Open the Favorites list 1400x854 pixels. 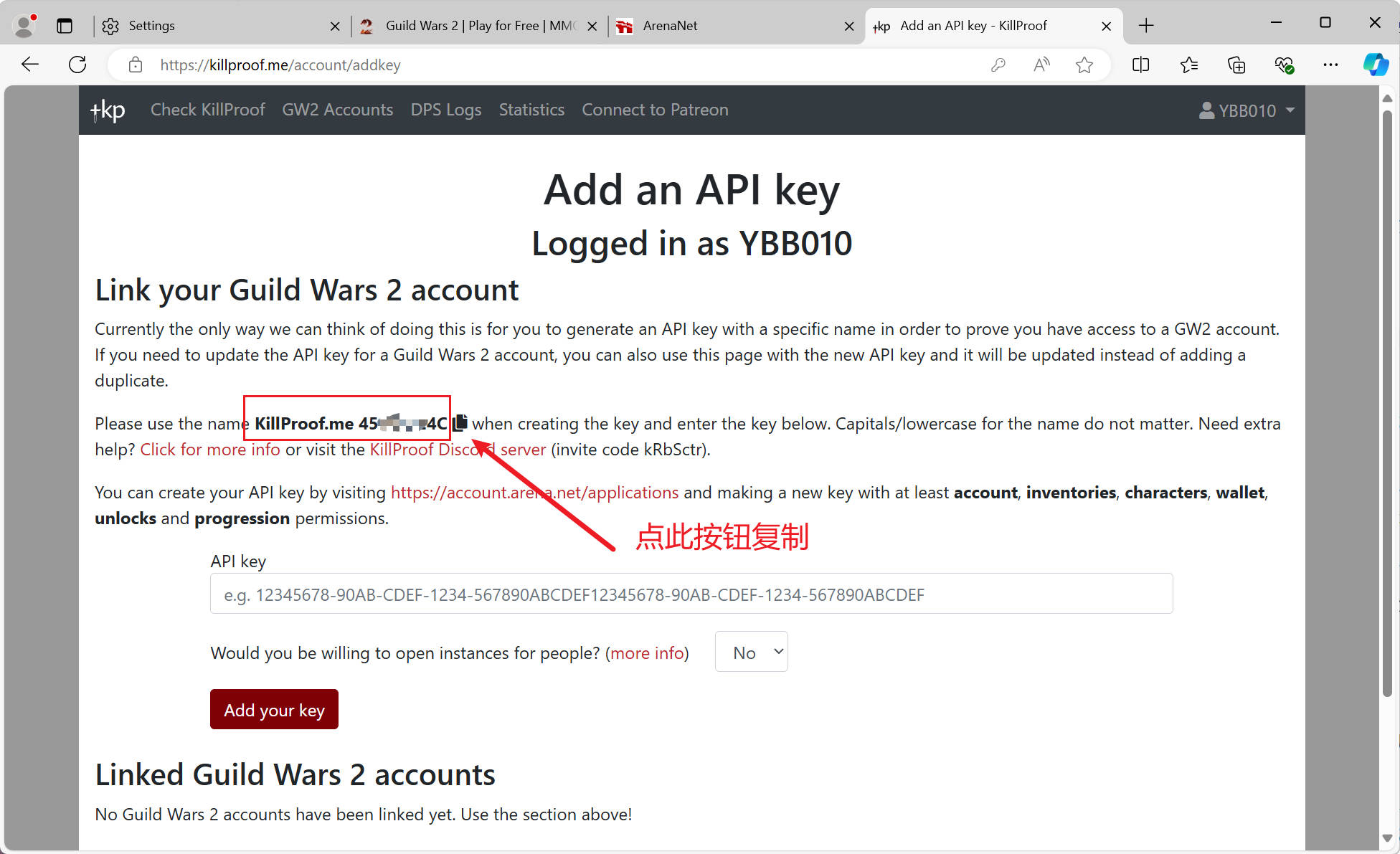point(1188,65)
